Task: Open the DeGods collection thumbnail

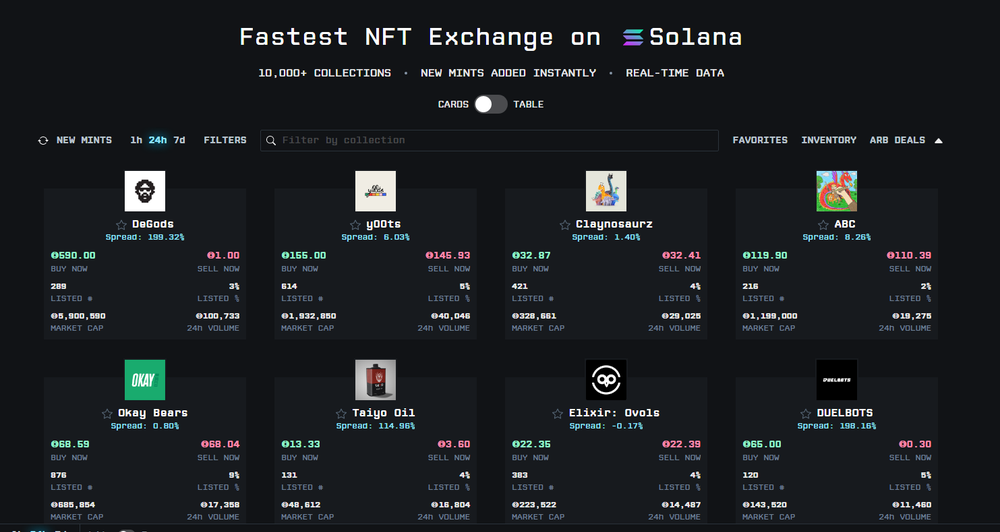Action: [x=145, y=191]
